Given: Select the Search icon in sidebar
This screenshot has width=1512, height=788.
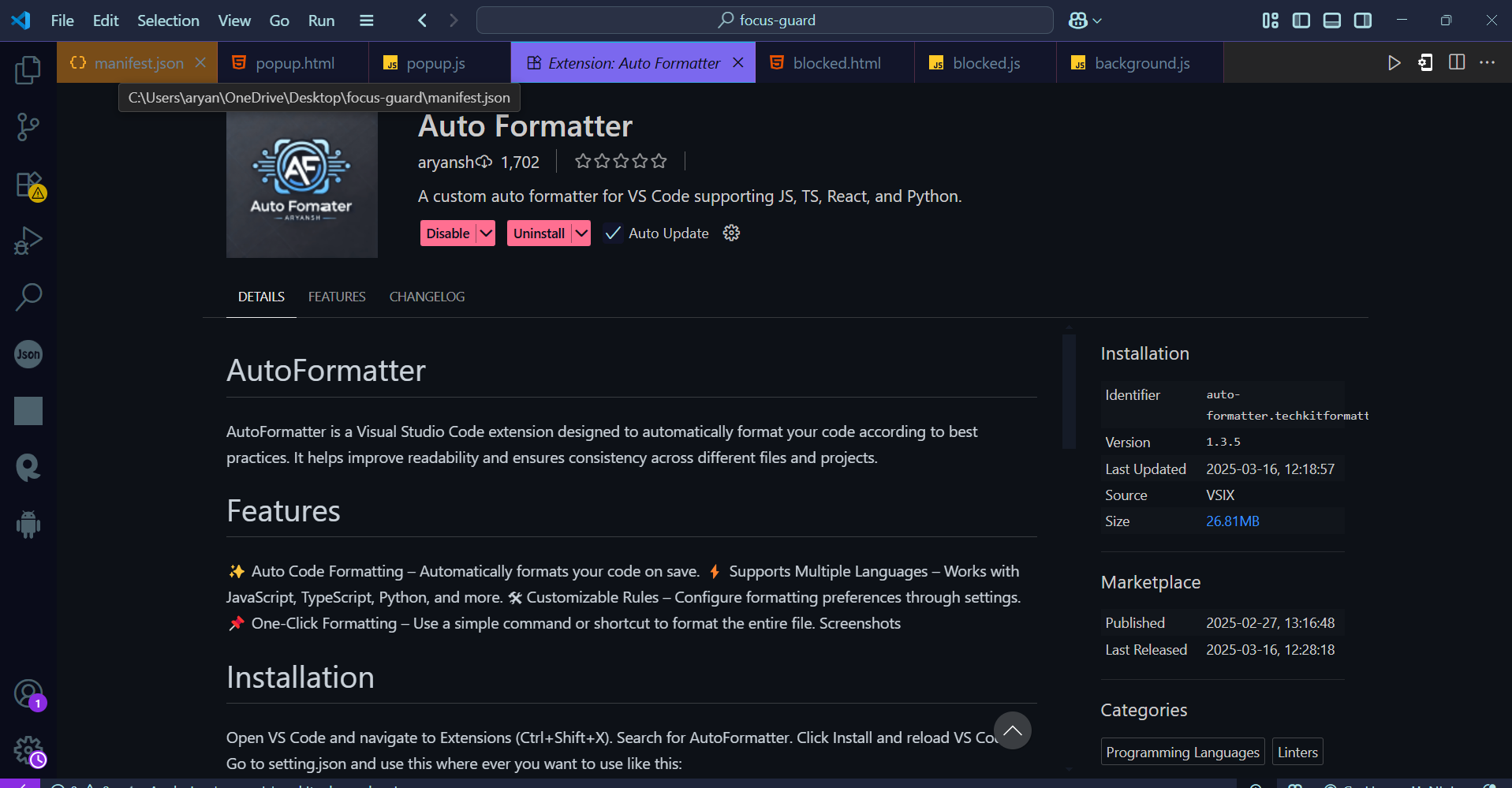Looking at the screenshot, I should coord(28,297).
